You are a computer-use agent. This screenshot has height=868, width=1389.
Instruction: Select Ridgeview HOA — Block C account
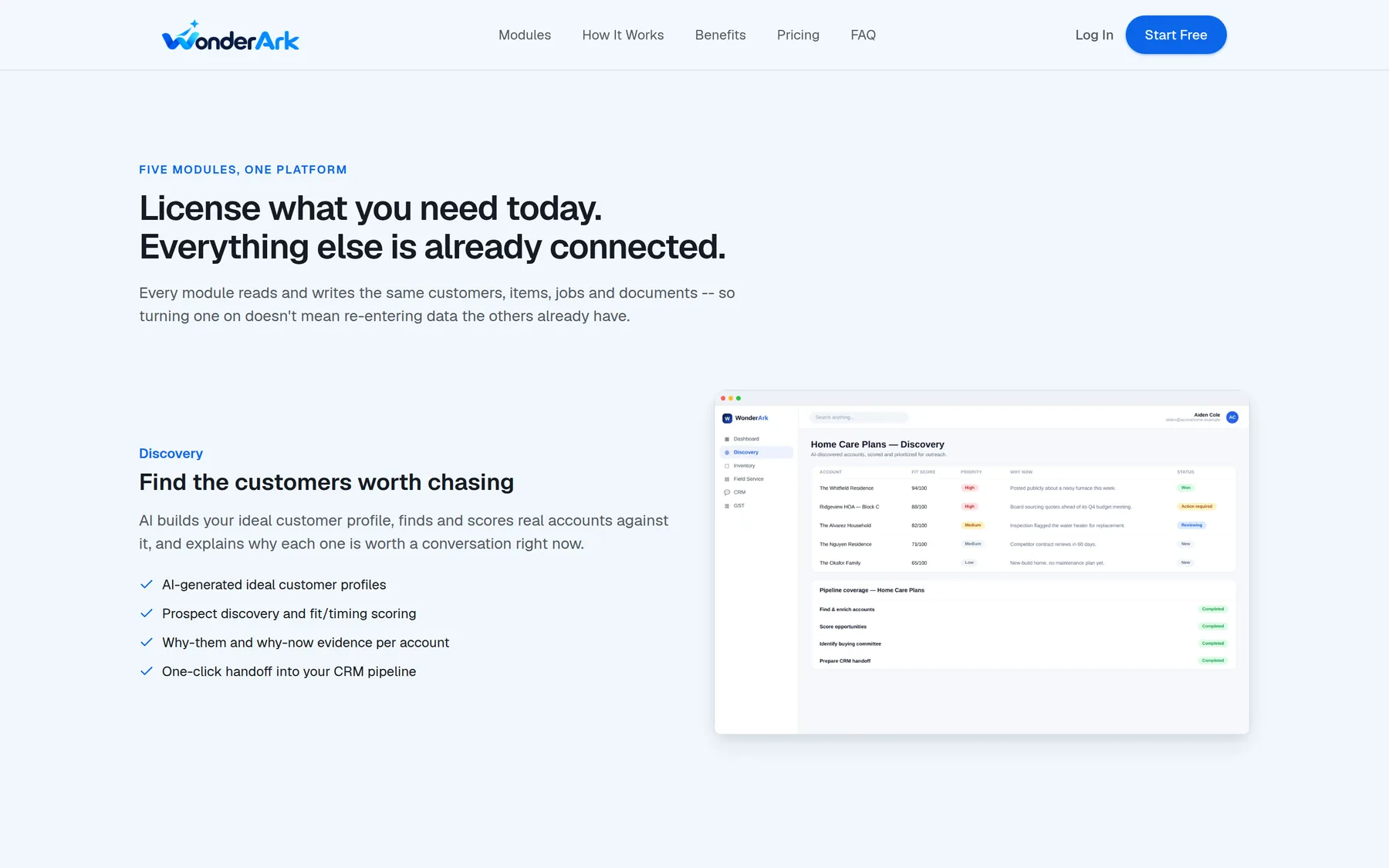[x=849, y=507]
